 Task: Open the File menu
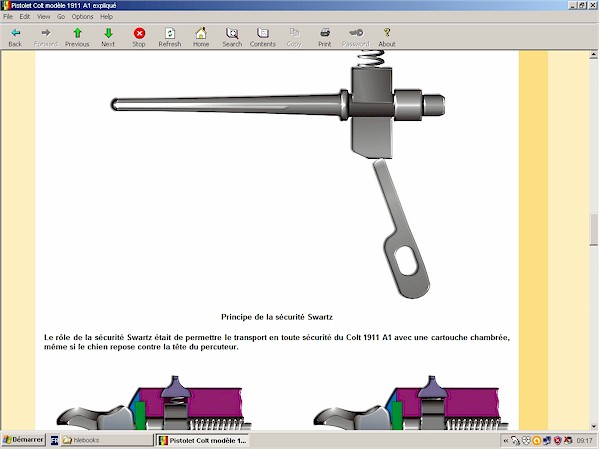tap(8, 16)
